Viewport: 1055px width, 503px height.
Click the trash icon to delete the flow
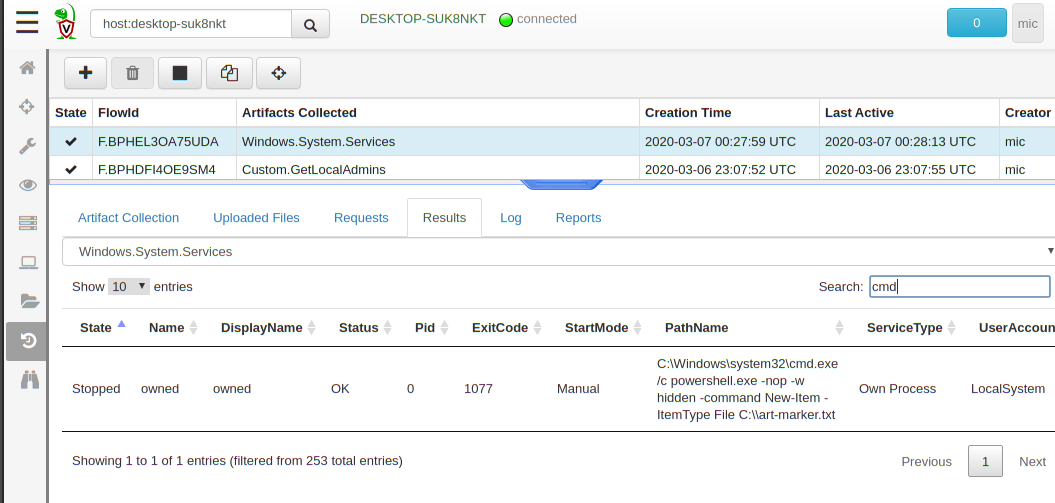132,73
